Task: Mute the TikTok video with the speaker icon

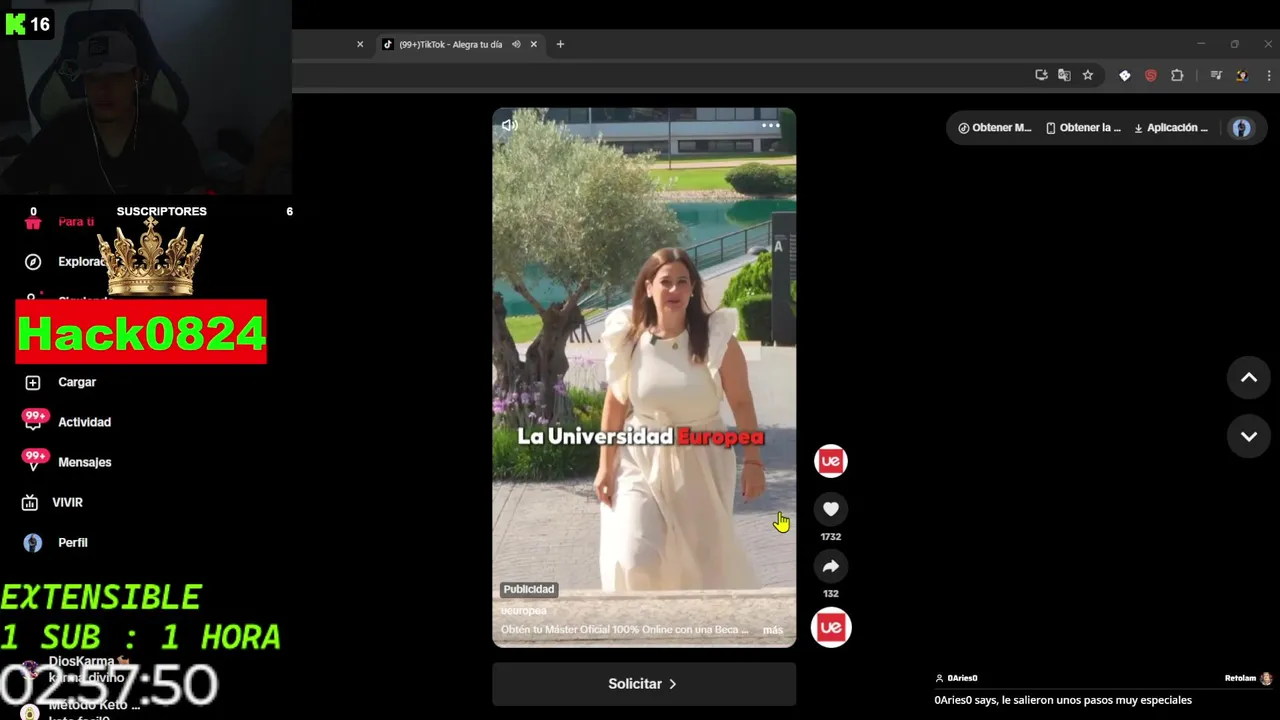Action: (x=509, y=125)
